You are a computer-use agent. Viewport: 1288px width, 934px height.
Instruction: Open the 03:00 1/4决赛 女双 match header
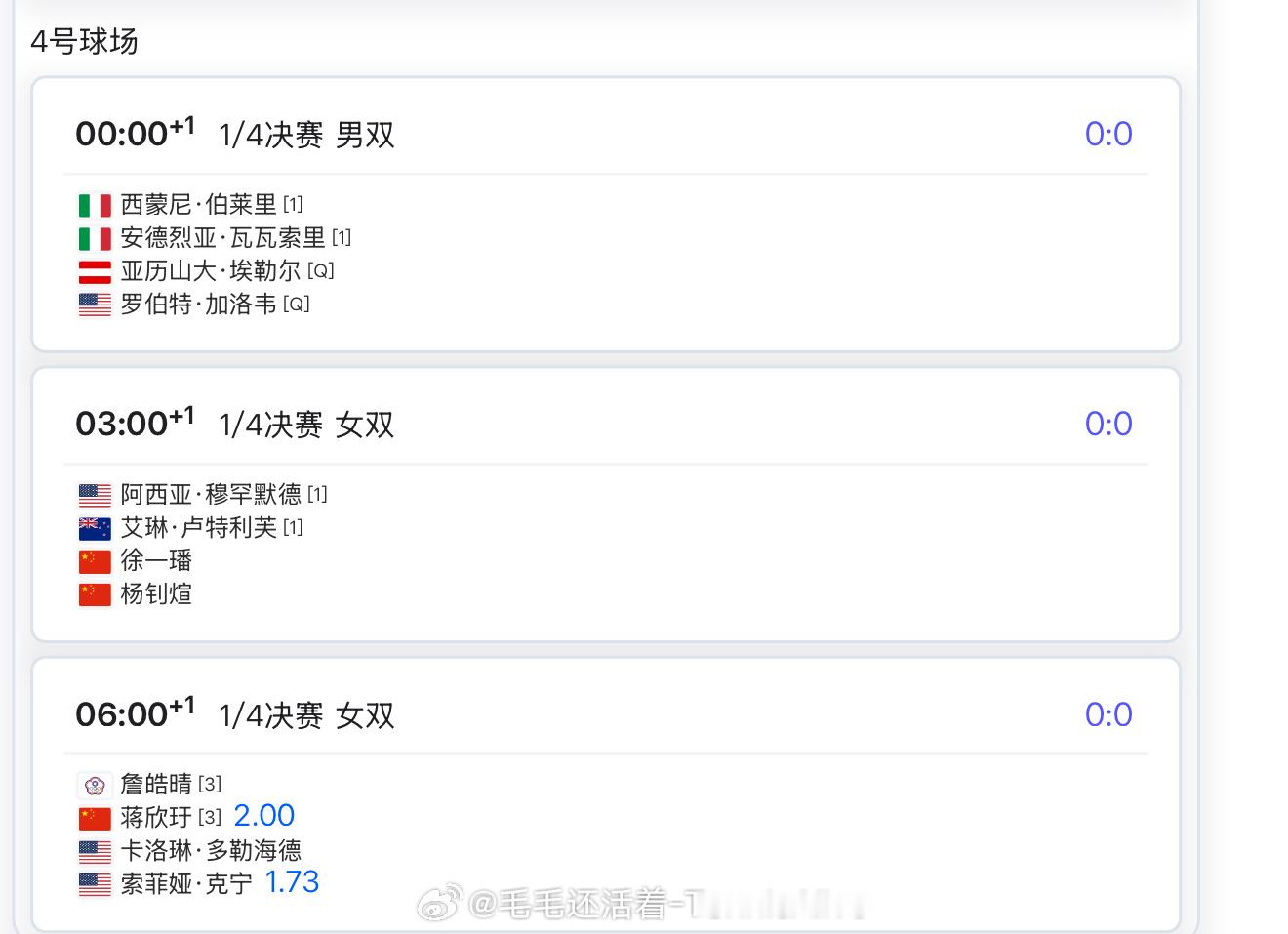point(235,424)
